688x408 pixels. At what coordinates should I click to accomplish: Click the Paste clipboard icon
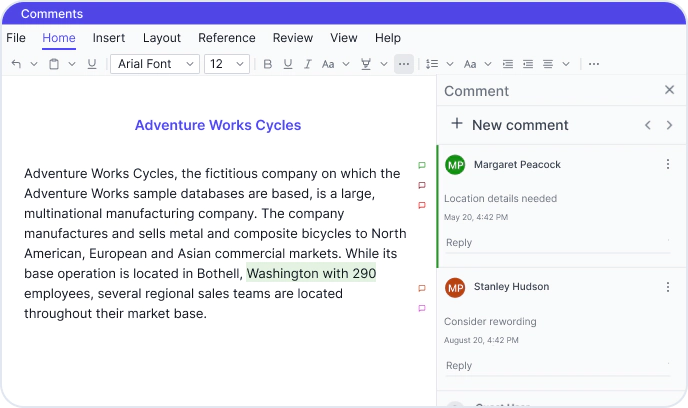click(54, 64)
